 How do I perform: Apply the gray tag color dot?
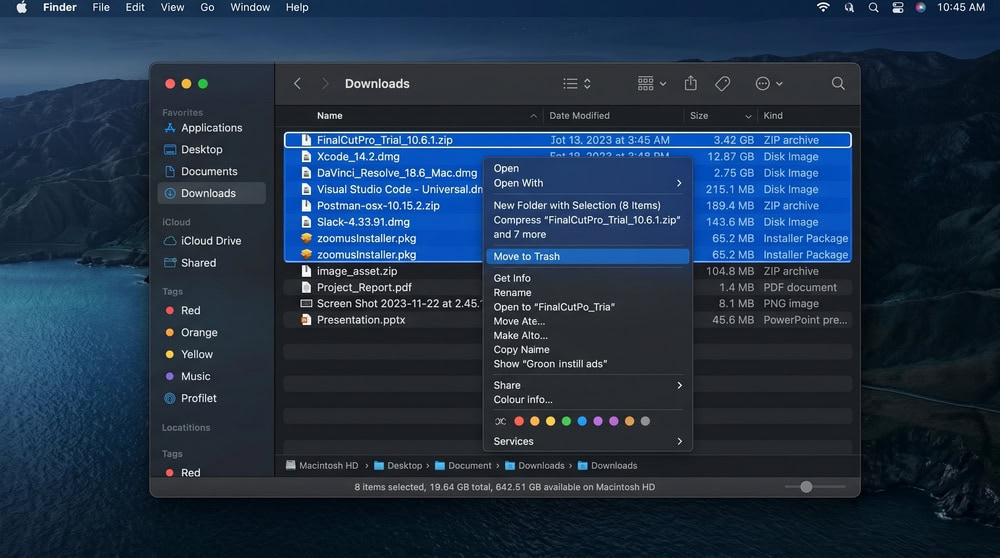point(645,421)
